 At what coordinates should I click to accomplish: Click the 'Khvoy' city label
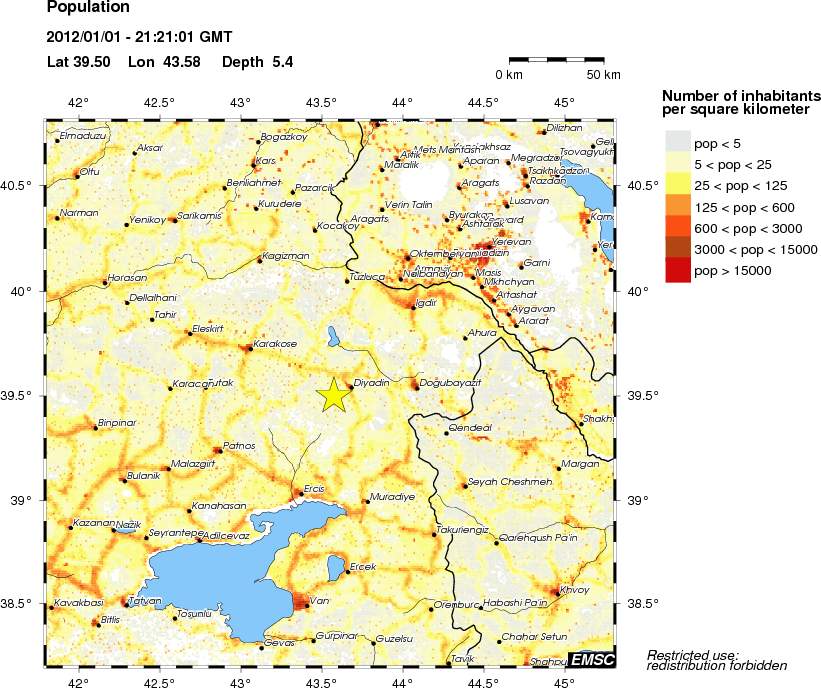[574, 590]
